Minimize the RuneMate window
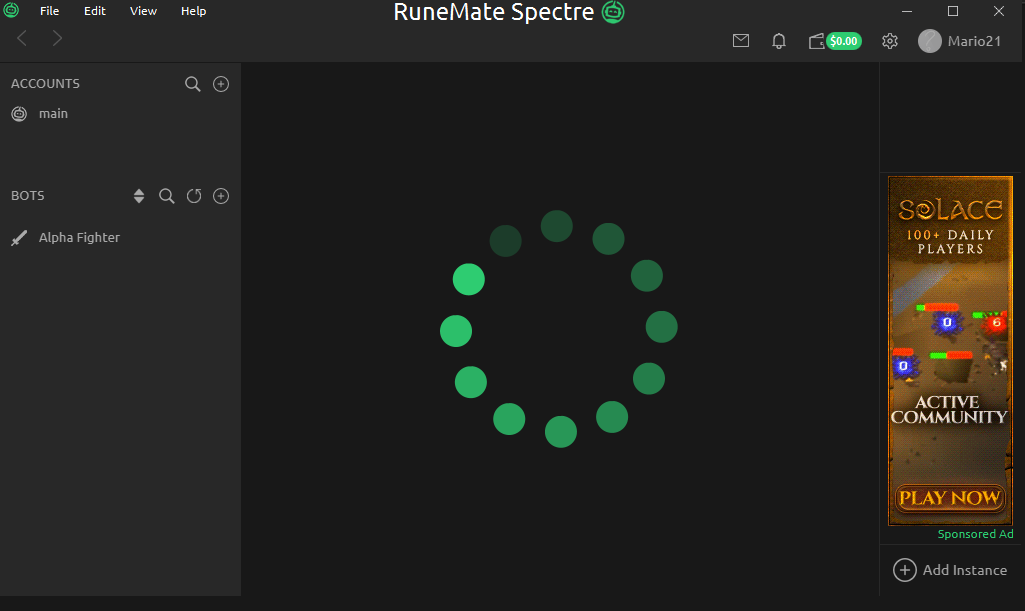Screen dimensions: 1025x611 pos(907,11)
